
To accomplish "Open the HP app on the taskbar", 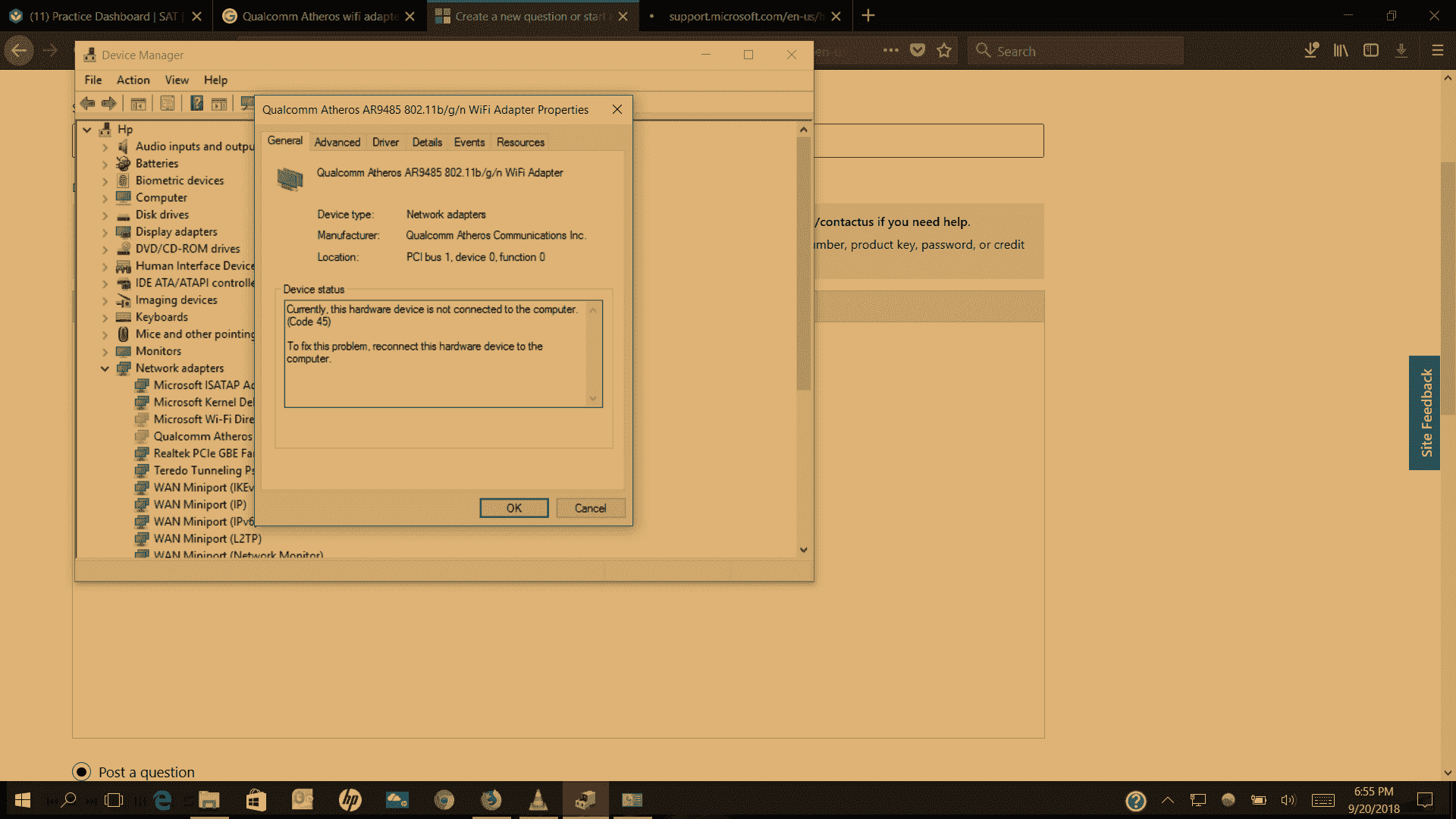I will (x=350, y=800).
